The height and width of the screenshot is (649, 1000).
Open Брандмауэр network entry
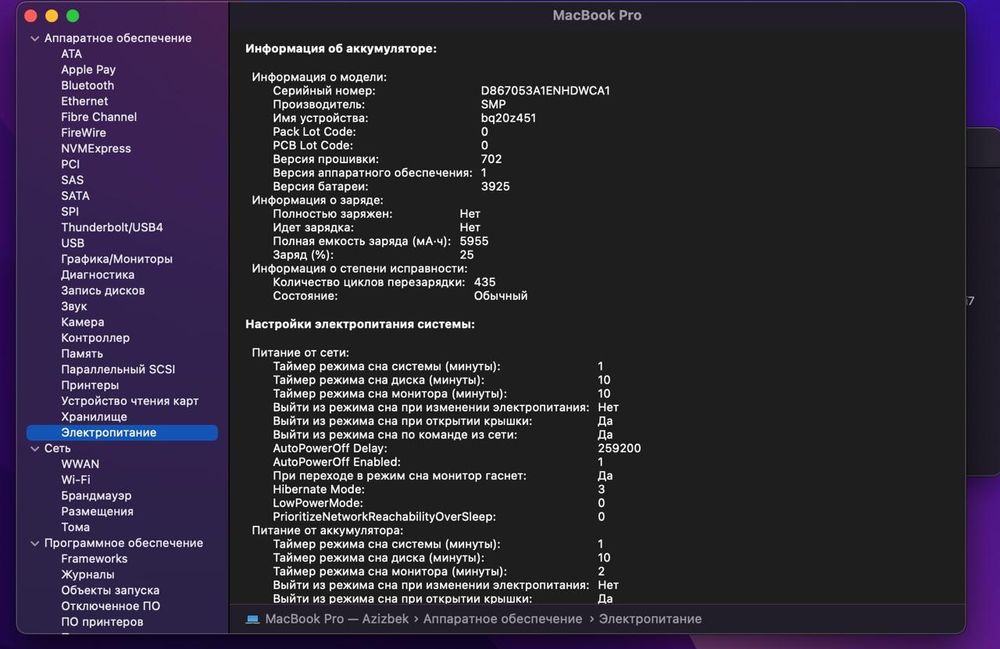96,496
